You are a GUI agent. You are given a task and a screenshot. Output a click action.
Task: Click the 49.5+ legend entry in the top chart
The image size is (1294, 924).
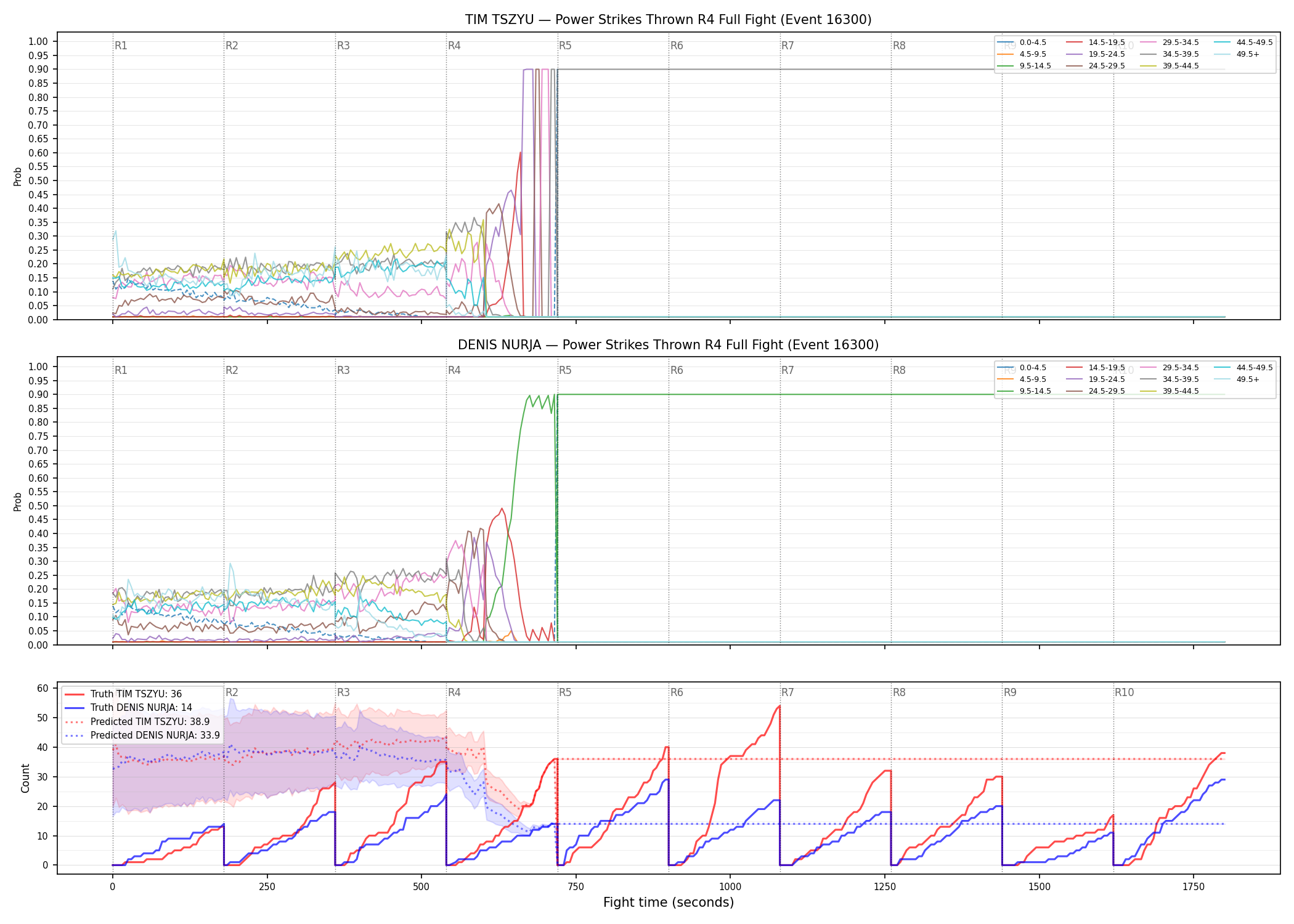(1237, 54)
